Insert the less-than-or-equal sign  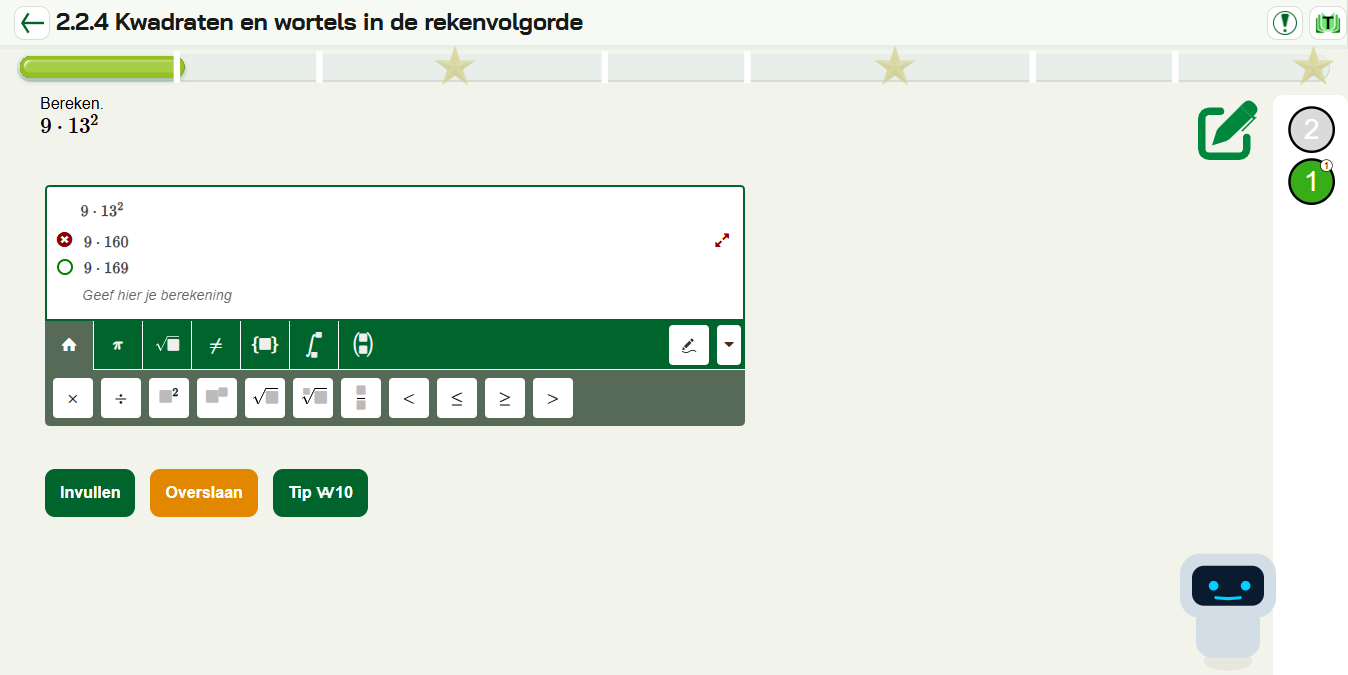point(457,398)
